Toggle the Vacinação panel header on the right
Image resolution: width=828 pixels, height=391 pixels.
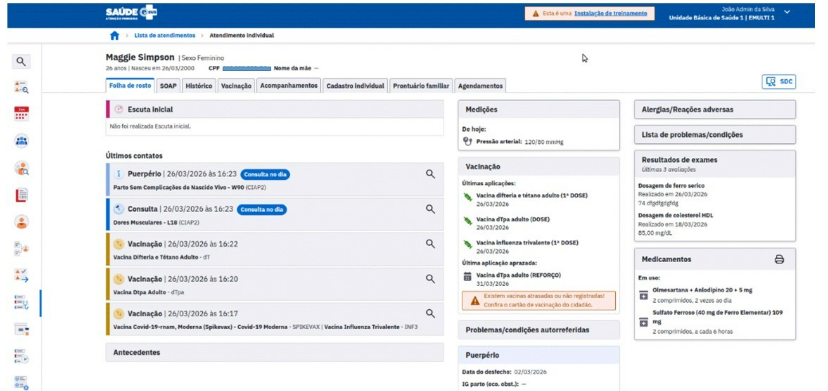(539, 166)
